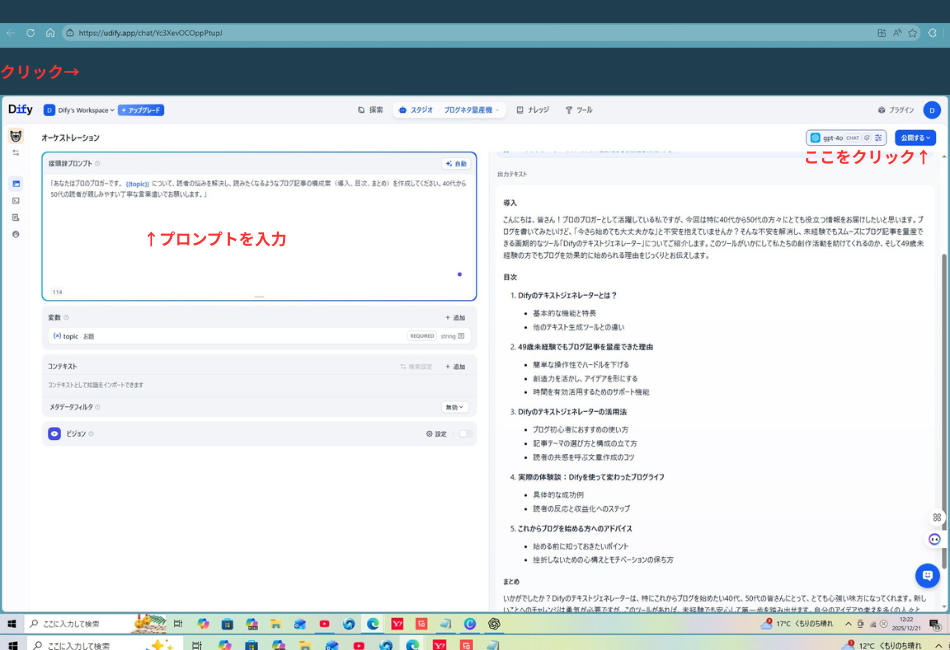Open the 公開する dropdown button

point(914,137)
